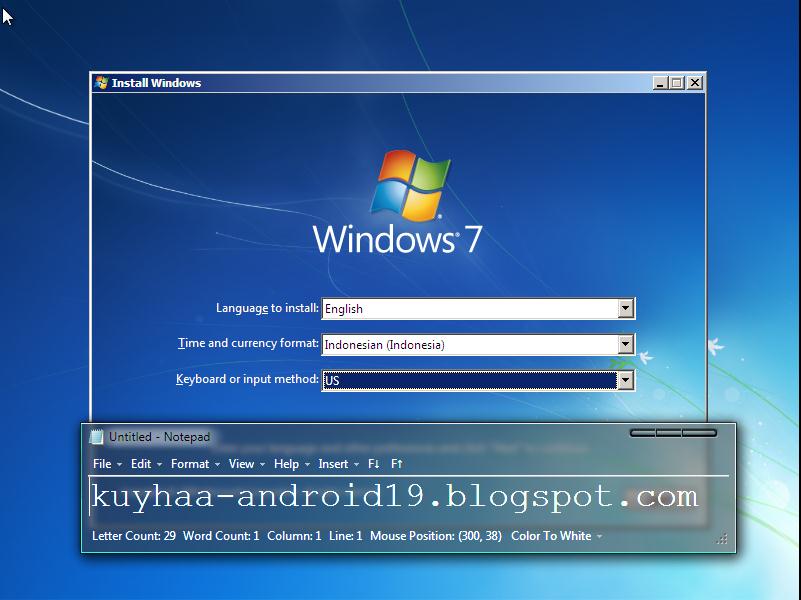The width and height of the screenshot is (801, 600).
Task: Open the Color To White dropdown
Action: point(556,536)
